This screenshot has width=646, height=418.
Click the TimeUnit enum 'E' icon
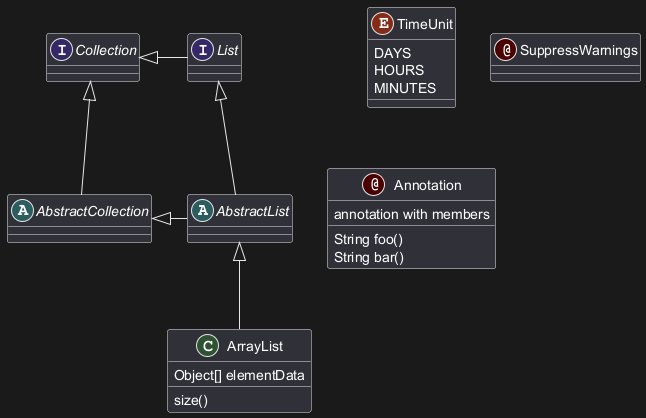(x=382, y=24)
